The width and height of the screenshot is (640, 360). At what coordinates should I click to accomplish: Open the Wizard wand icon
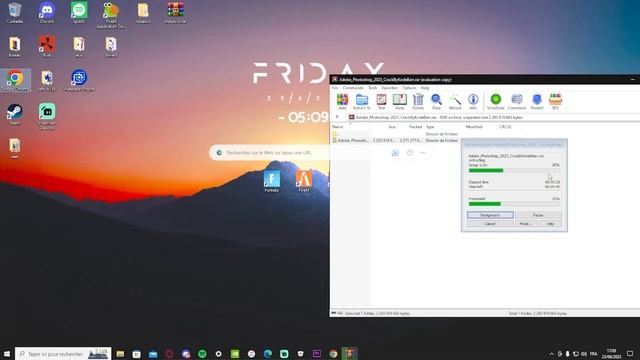point(455,101)
